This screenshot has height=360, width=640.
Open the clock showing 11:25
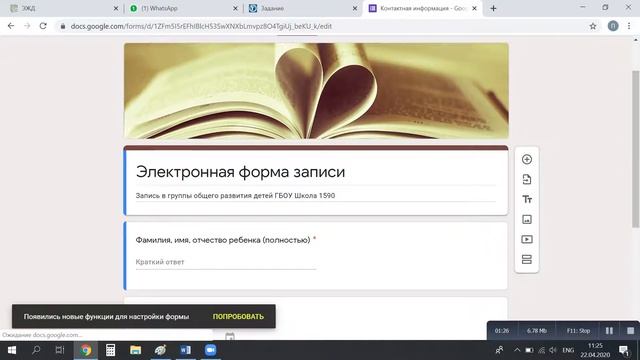coord(595,350)
